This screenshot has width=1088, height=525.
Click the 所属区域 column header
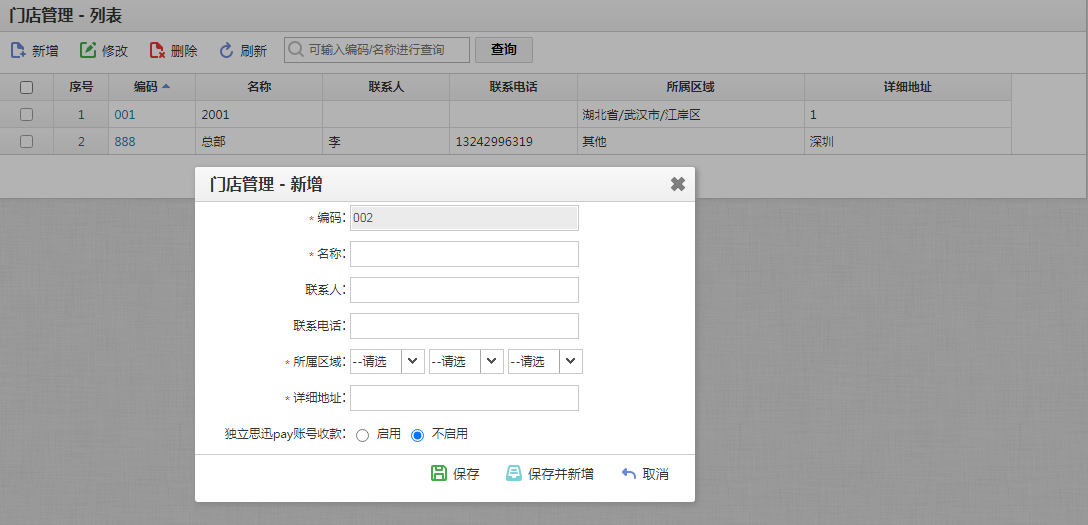pos(690,87)
